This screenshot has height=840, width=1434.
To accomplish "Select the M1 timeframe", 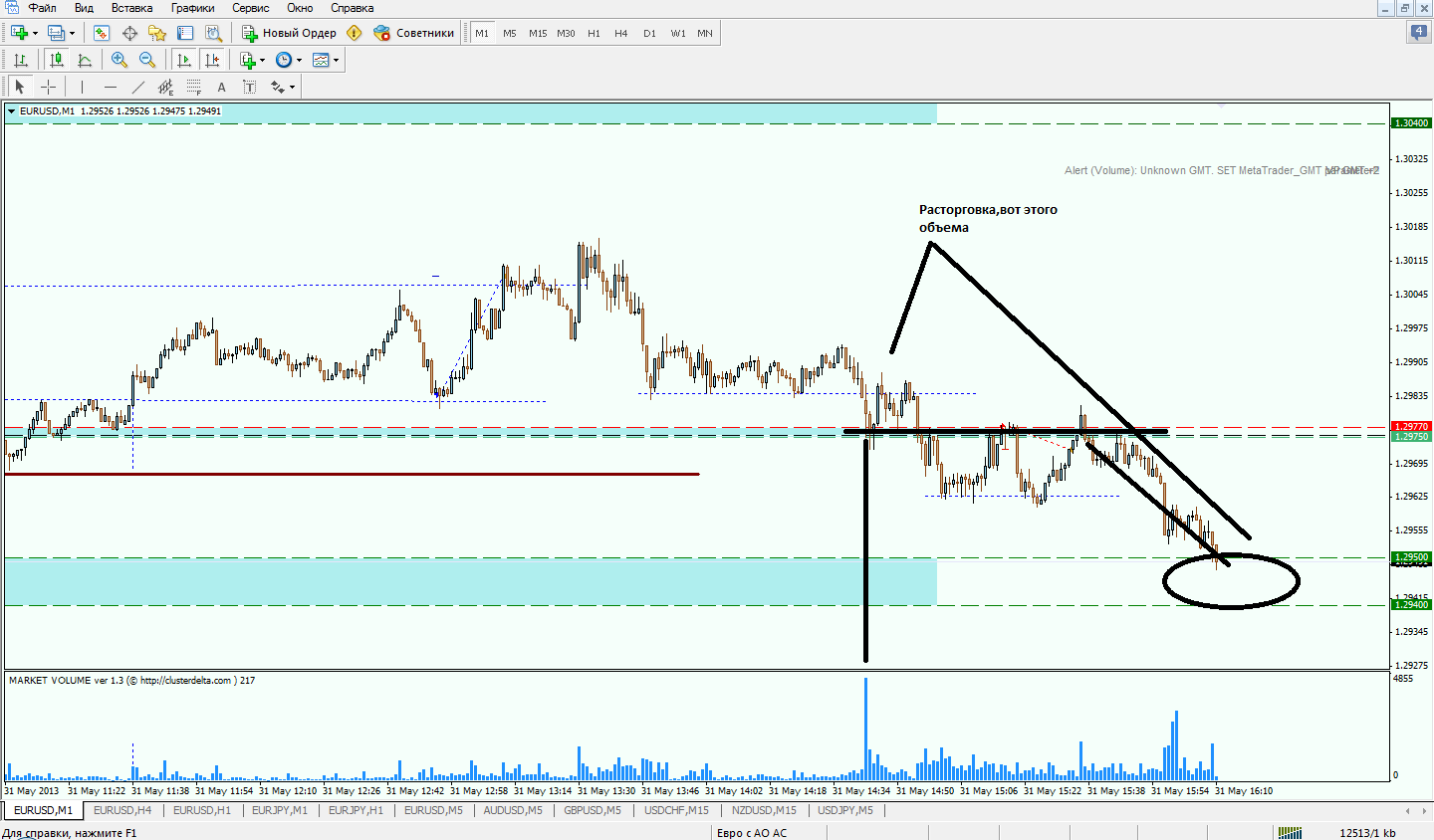I will click(482, 33).
